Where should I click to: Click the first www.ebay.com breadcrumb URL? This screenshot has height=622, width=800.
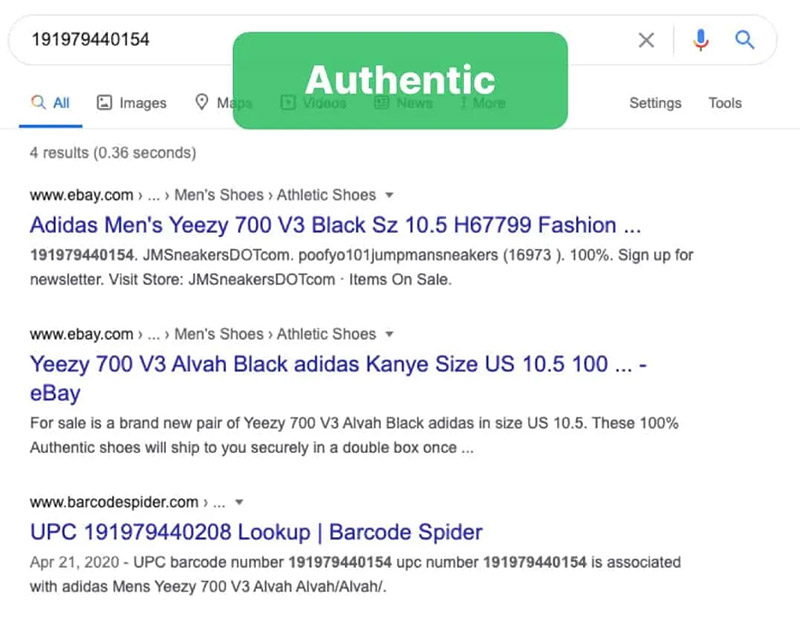pos(82,195)
